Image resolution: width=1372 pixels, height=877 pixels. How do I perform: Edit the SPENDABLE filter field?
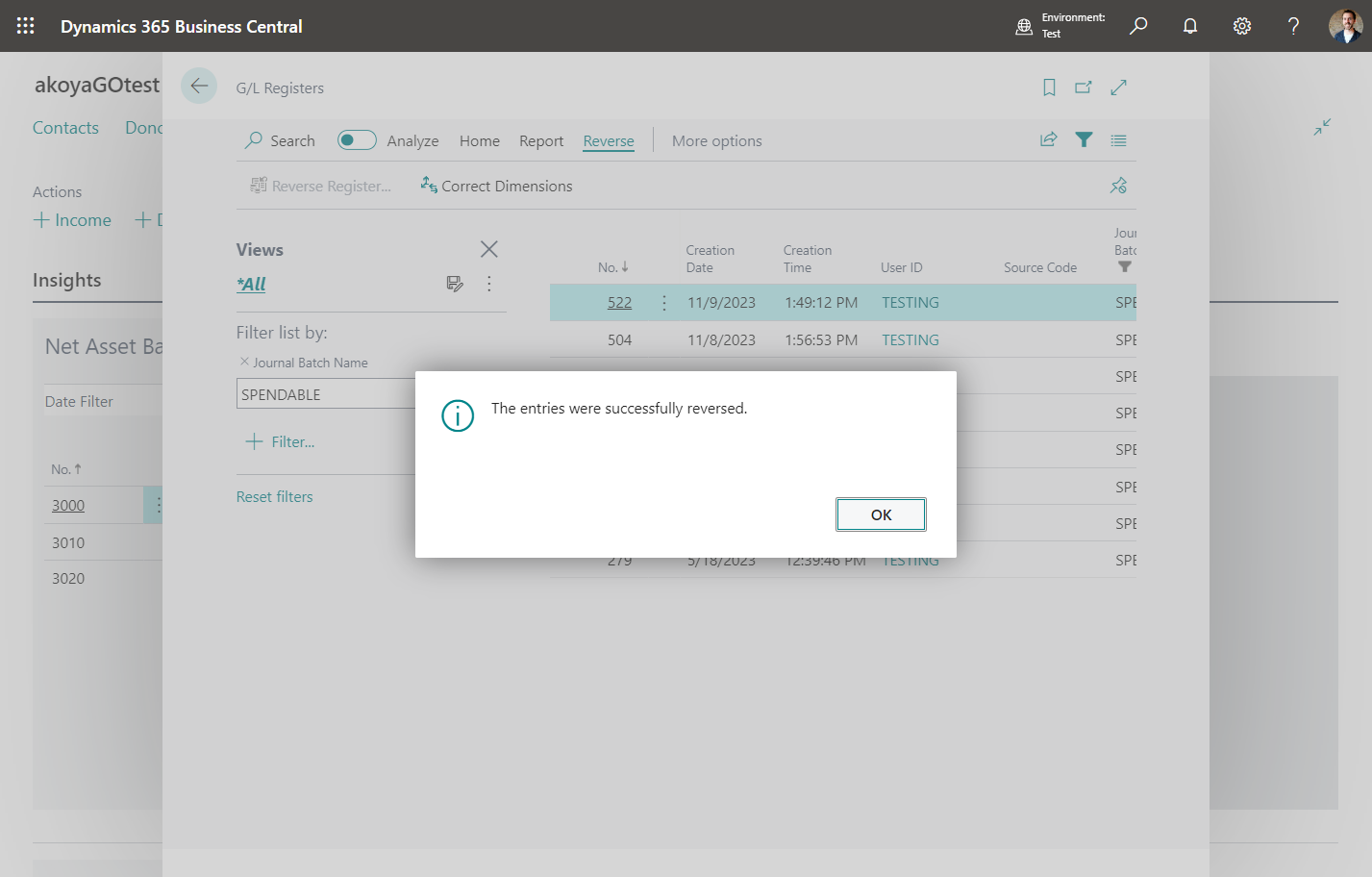pyautogui.click(x=326, y=394)
